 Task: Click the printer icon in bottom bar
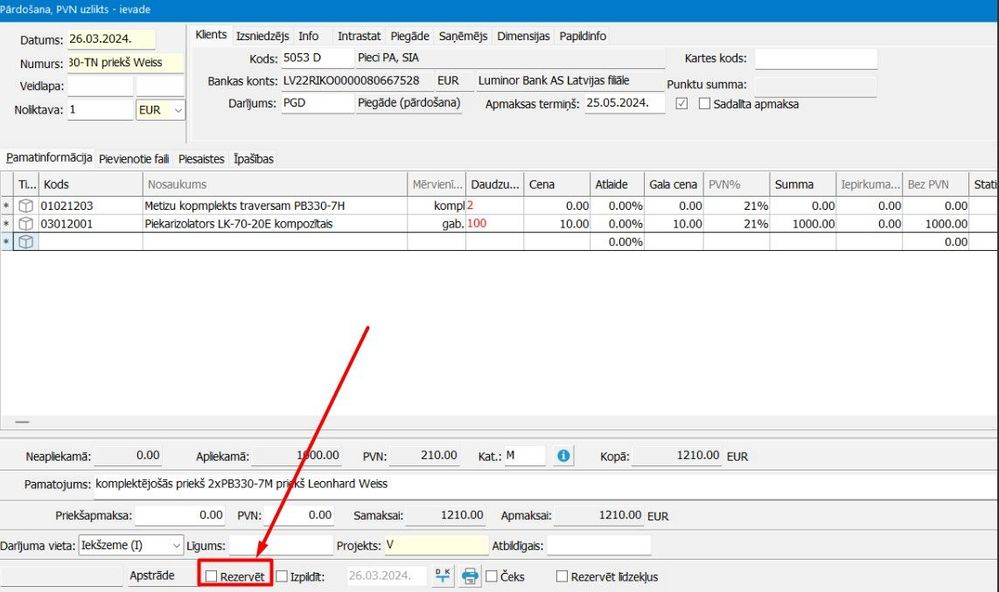(x=469, y=576)
